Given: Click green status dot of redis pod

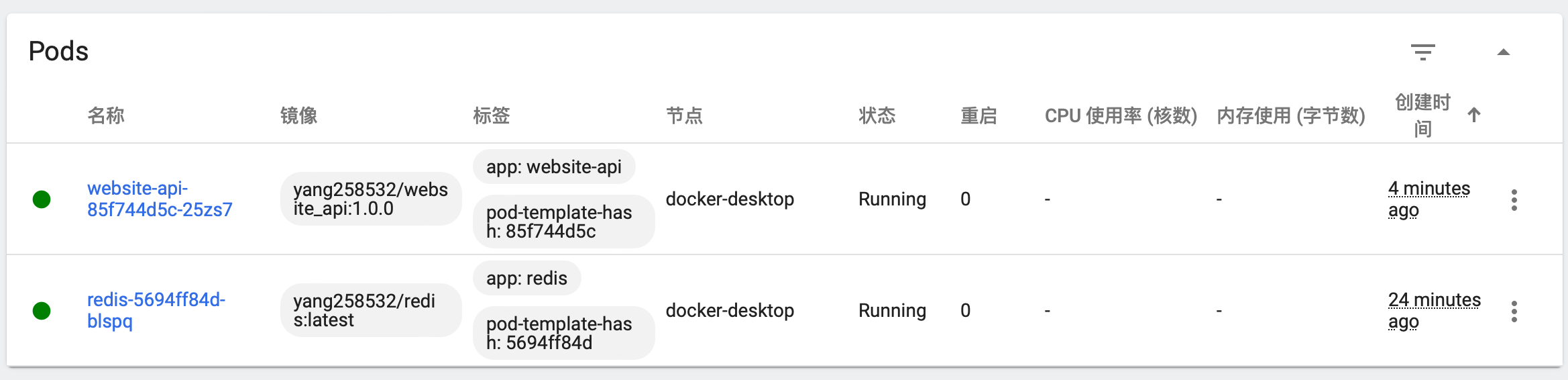Looking at the screenshot, I should click(42, 311).
